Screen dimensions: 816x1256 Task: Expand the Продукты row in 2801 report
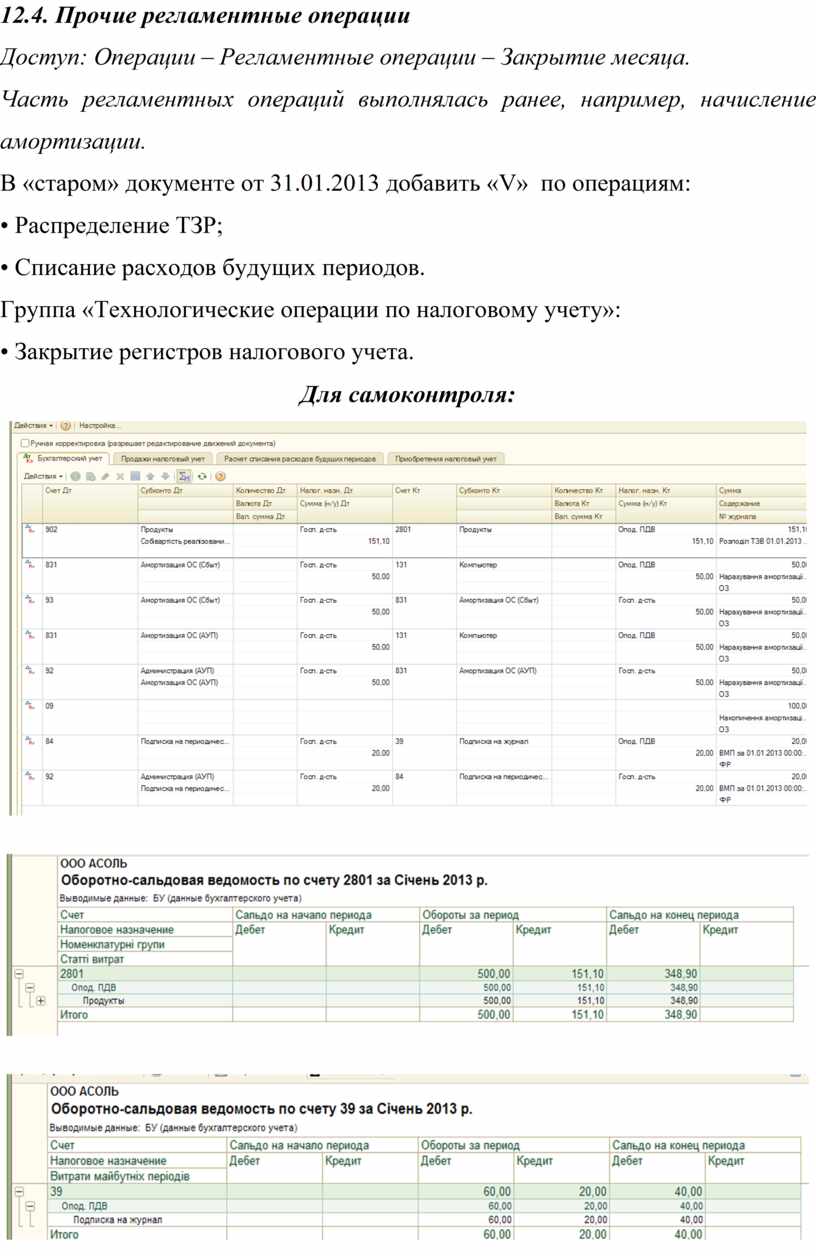(x=41, y=1000)
